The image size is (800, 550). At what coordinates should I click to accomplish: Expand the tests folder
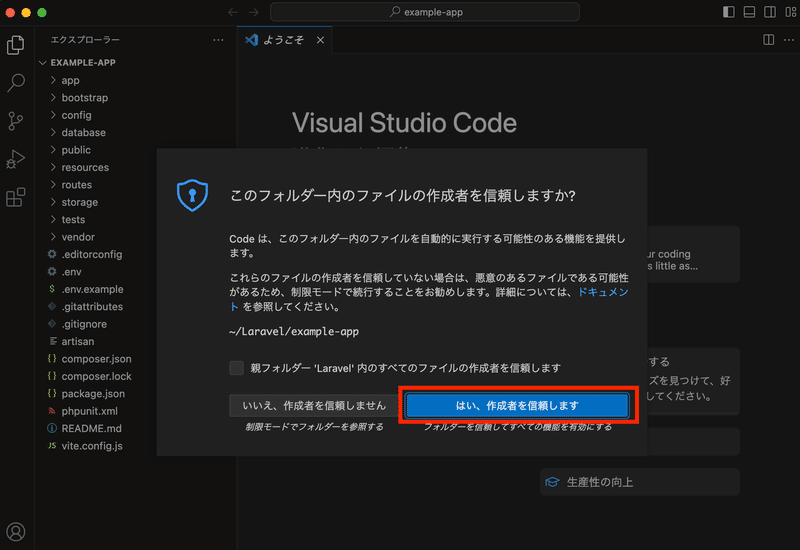(x=53, y=219)
